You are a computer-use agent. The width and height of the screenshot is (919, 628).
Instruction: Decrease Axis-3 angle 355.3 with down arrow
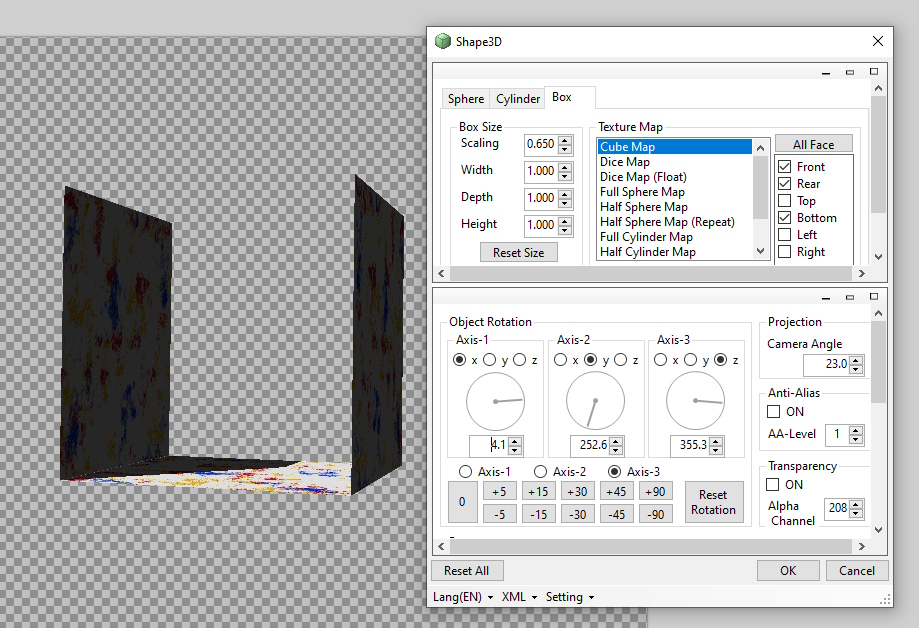(x=716, y=450)
